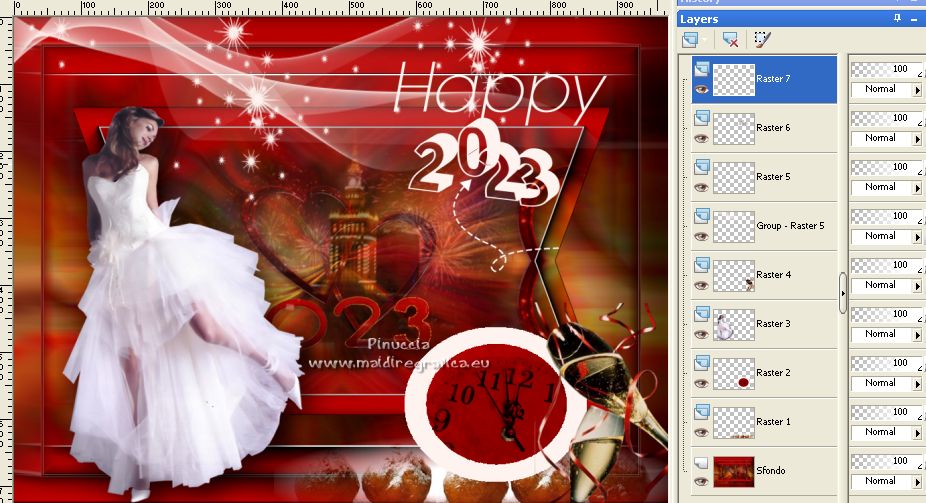Minimize the Layers panel with dash button
Viewport: 926px width, 503px height.
pyautogui.click(x=914, y=19)
